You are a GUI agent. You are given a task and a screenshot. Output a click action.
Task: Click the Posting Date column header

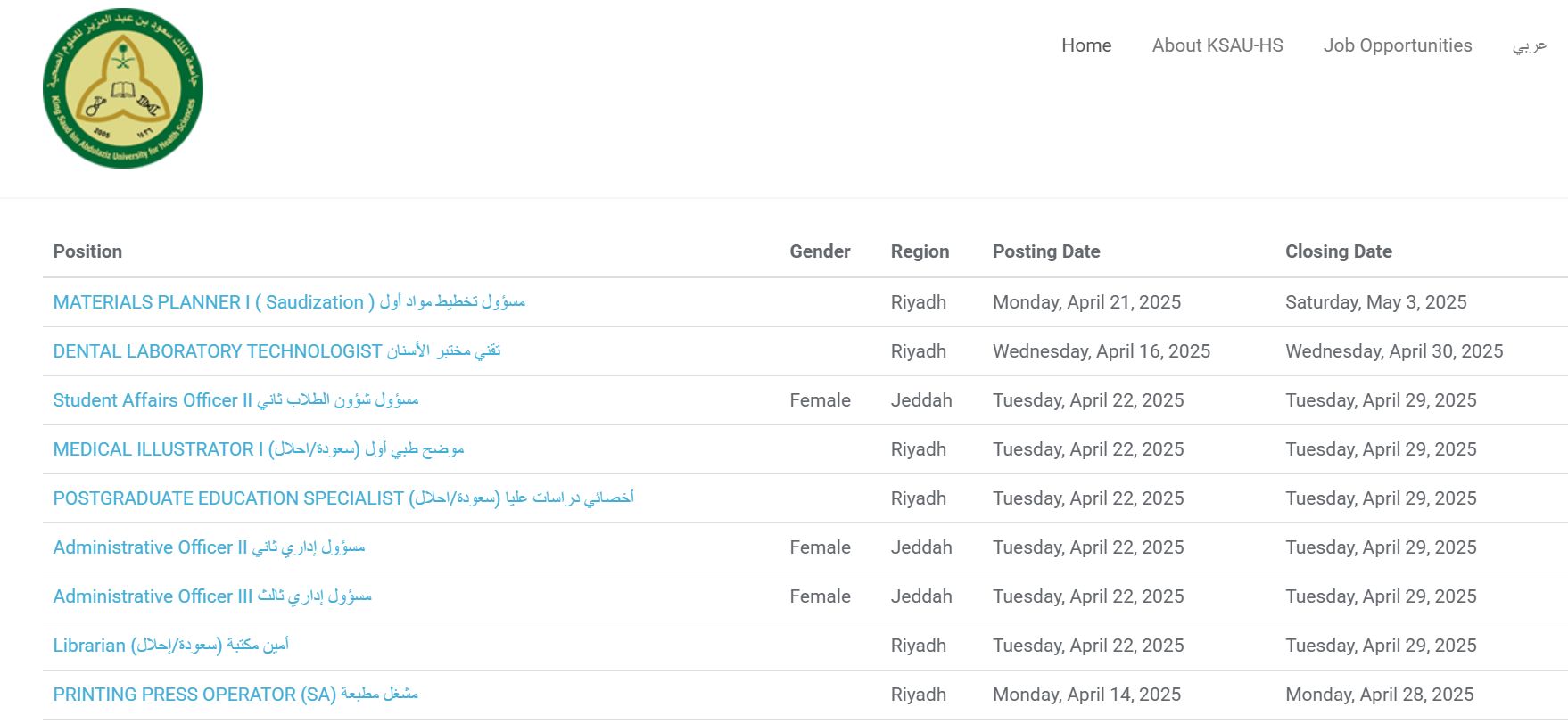pyautogui.click(x=1046, y=251)
